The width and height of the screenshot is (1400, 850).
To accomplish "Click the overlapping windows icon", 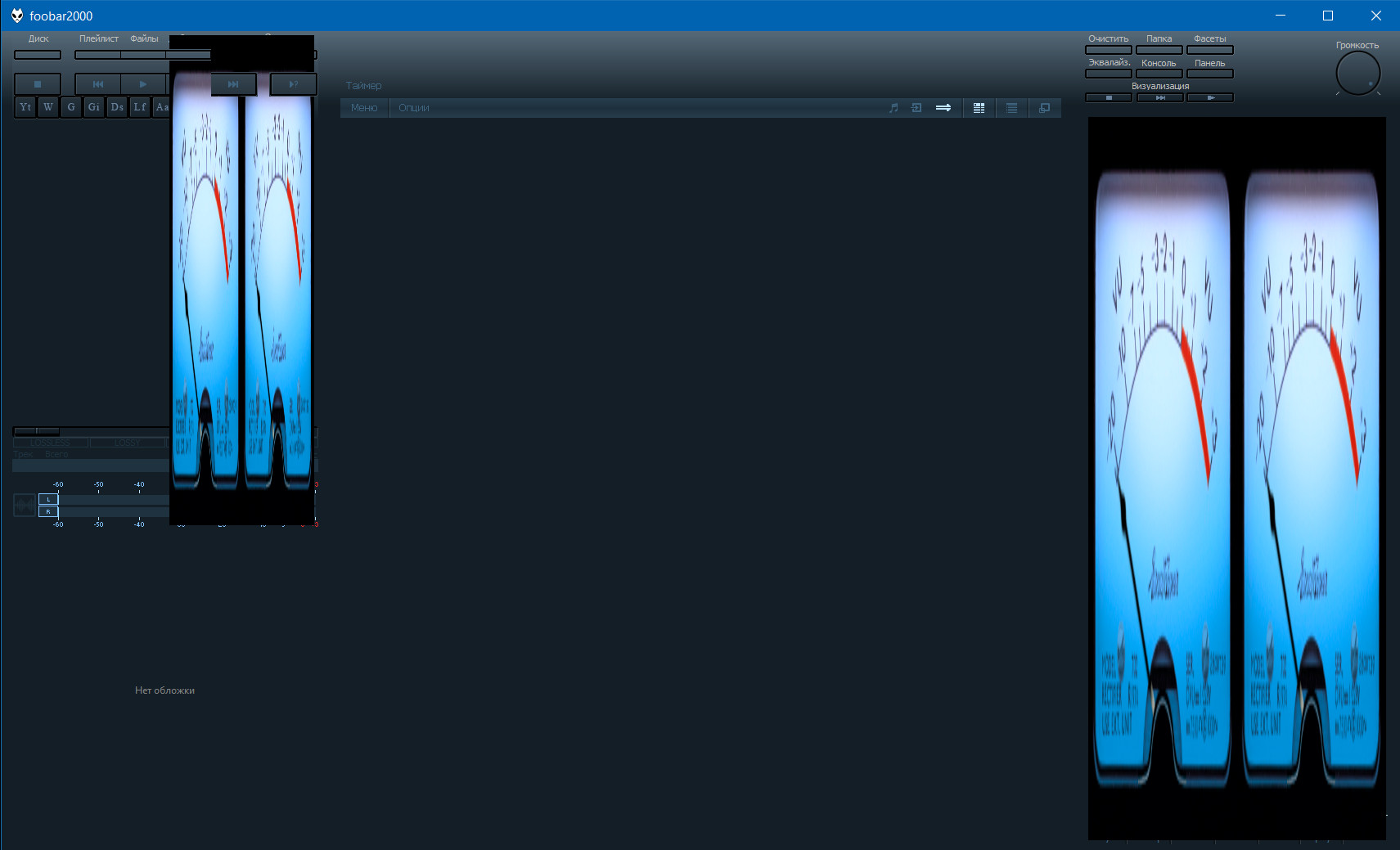I will (x=1045, y=108).
